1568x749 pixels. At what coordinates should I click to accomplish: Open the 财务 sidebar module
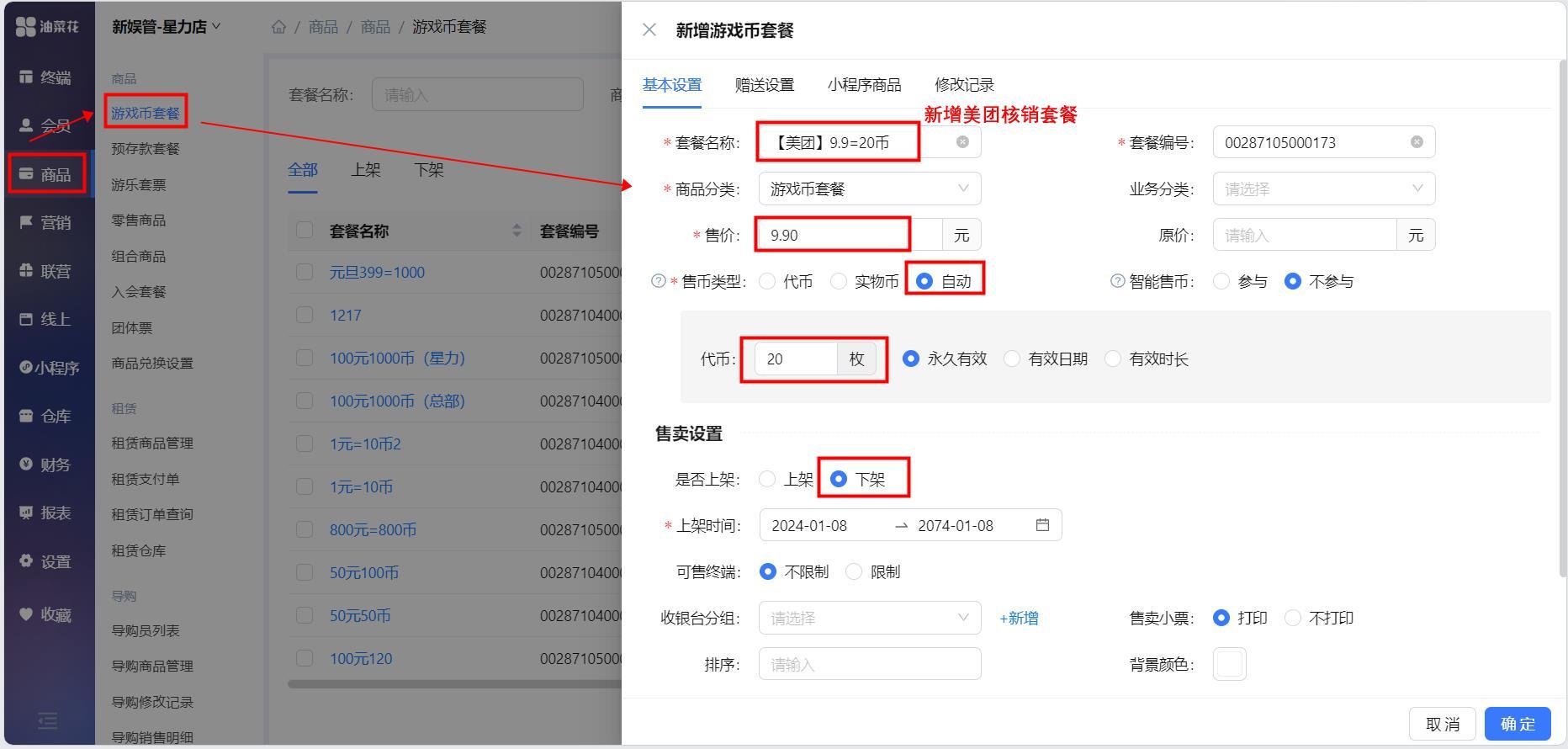(x=46, y=465)
